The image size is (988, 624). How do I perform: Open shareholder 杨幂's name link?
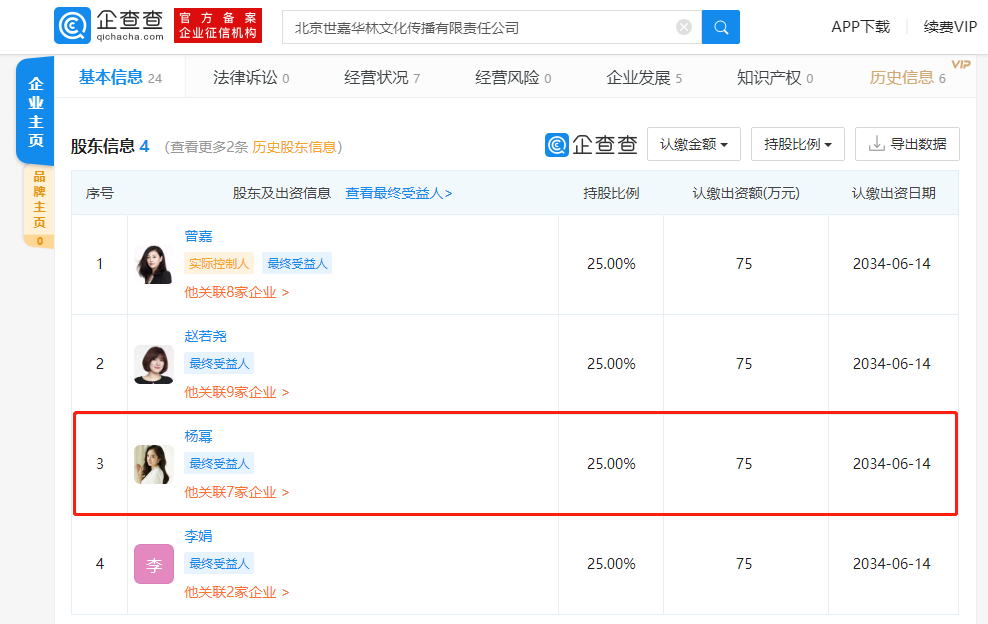coord(198,436)
